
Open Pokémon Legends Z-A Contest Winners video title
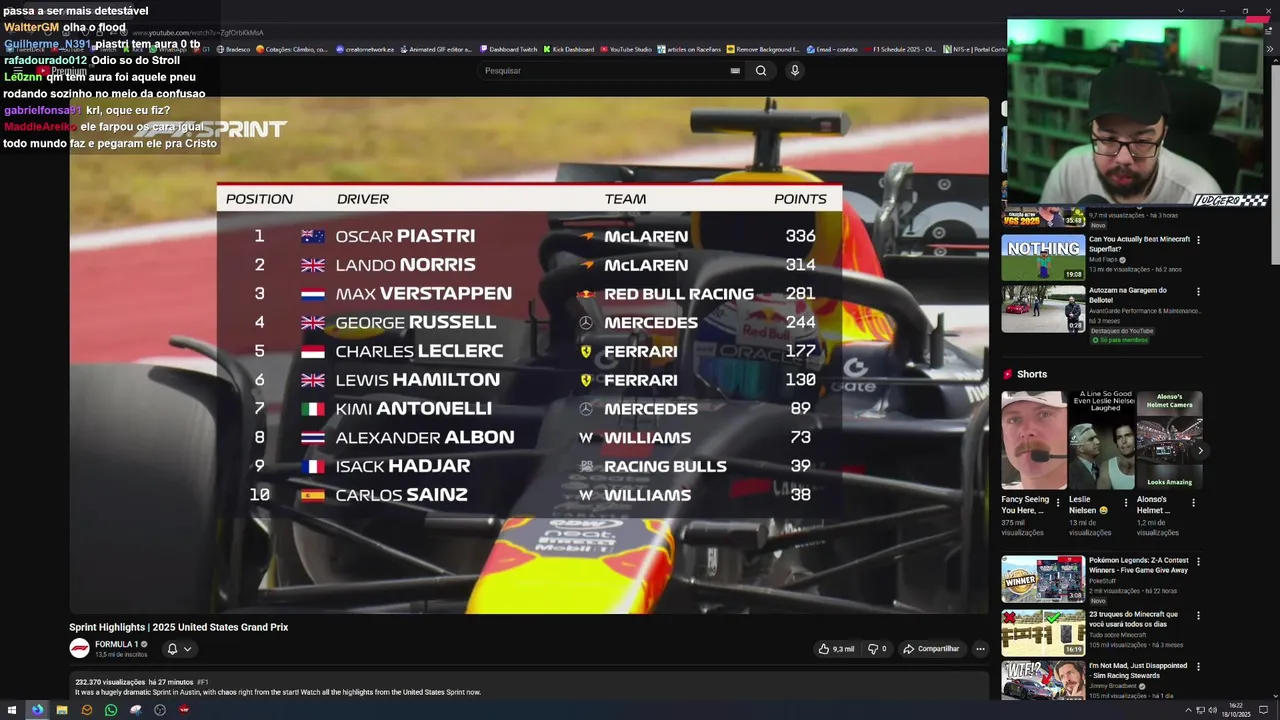pyautogui.click(x=1138, y=565)
